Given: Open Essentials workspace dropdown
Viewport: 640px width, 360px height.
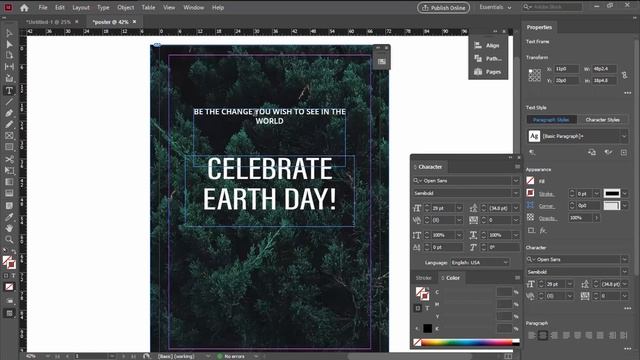Looking at the screenshot, I should 495,7.
